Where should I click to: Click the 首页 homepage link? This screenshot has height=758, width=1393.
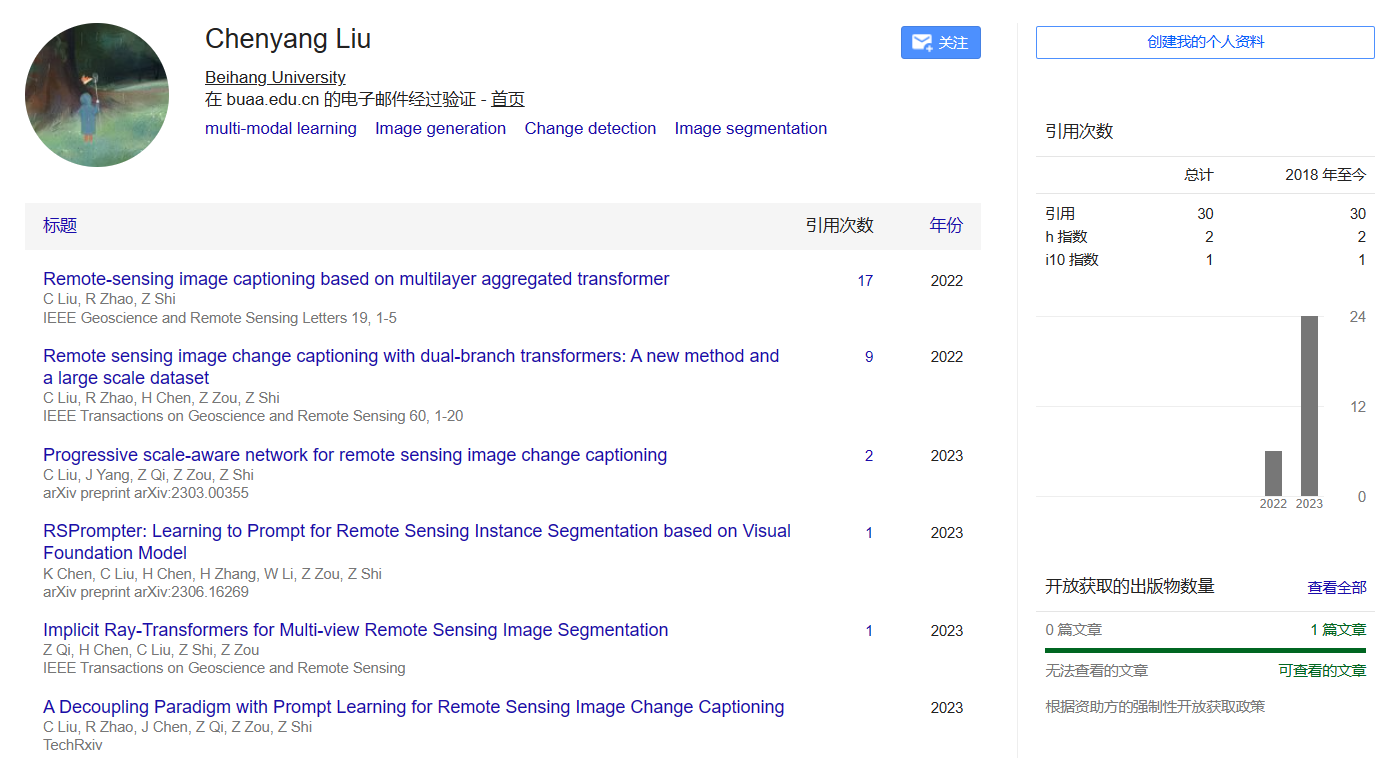(x=506, y=99)
